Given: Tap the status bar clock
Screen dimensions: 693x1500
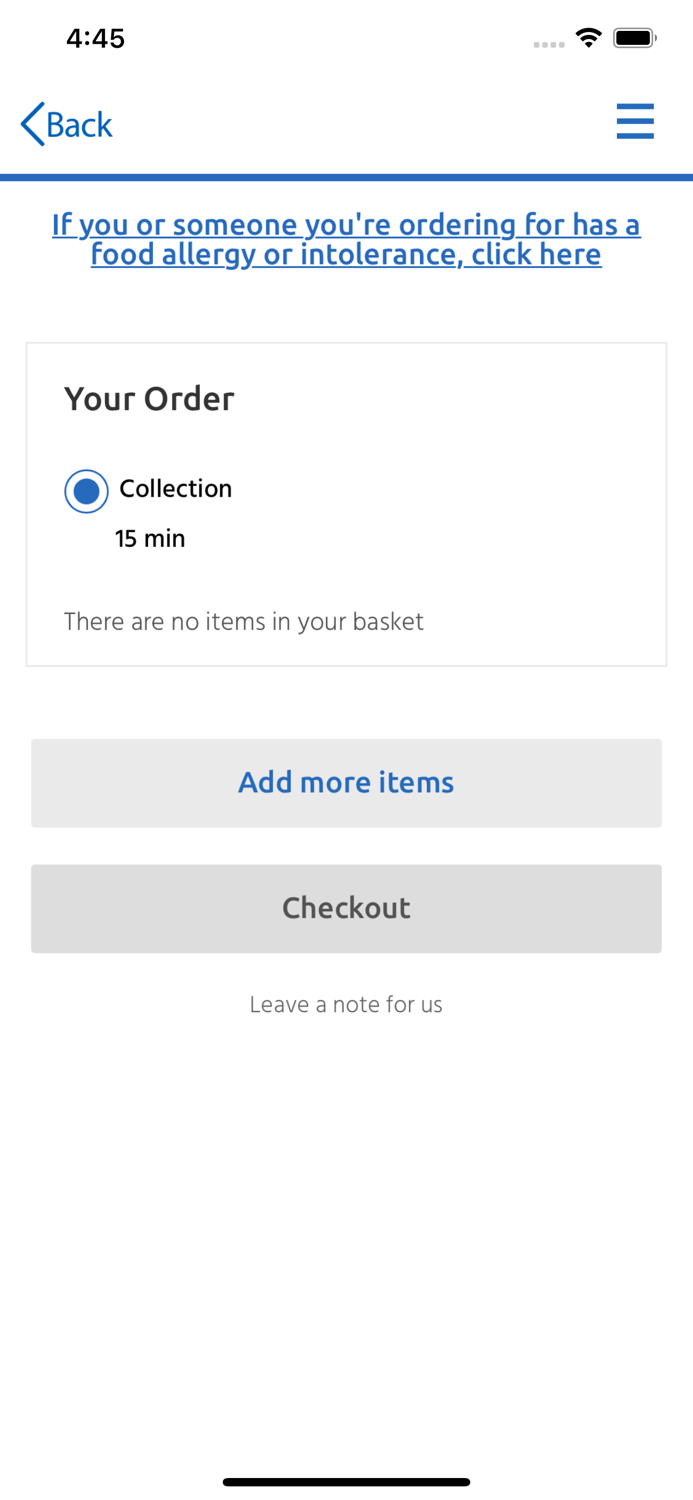Looking at the screenshot, I should 95,39.
